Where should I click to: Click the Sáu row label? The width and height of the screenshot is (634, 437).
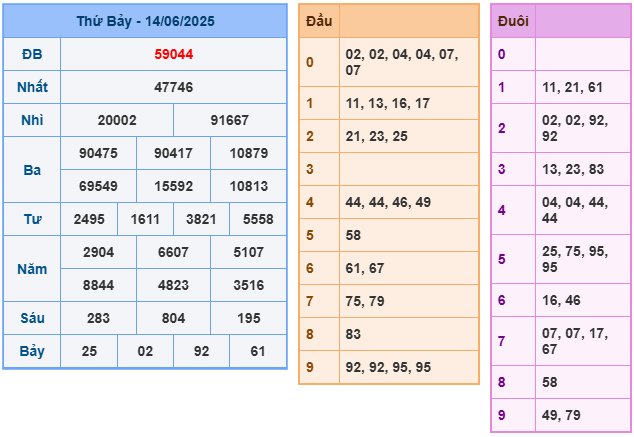(x=32, y=319)
